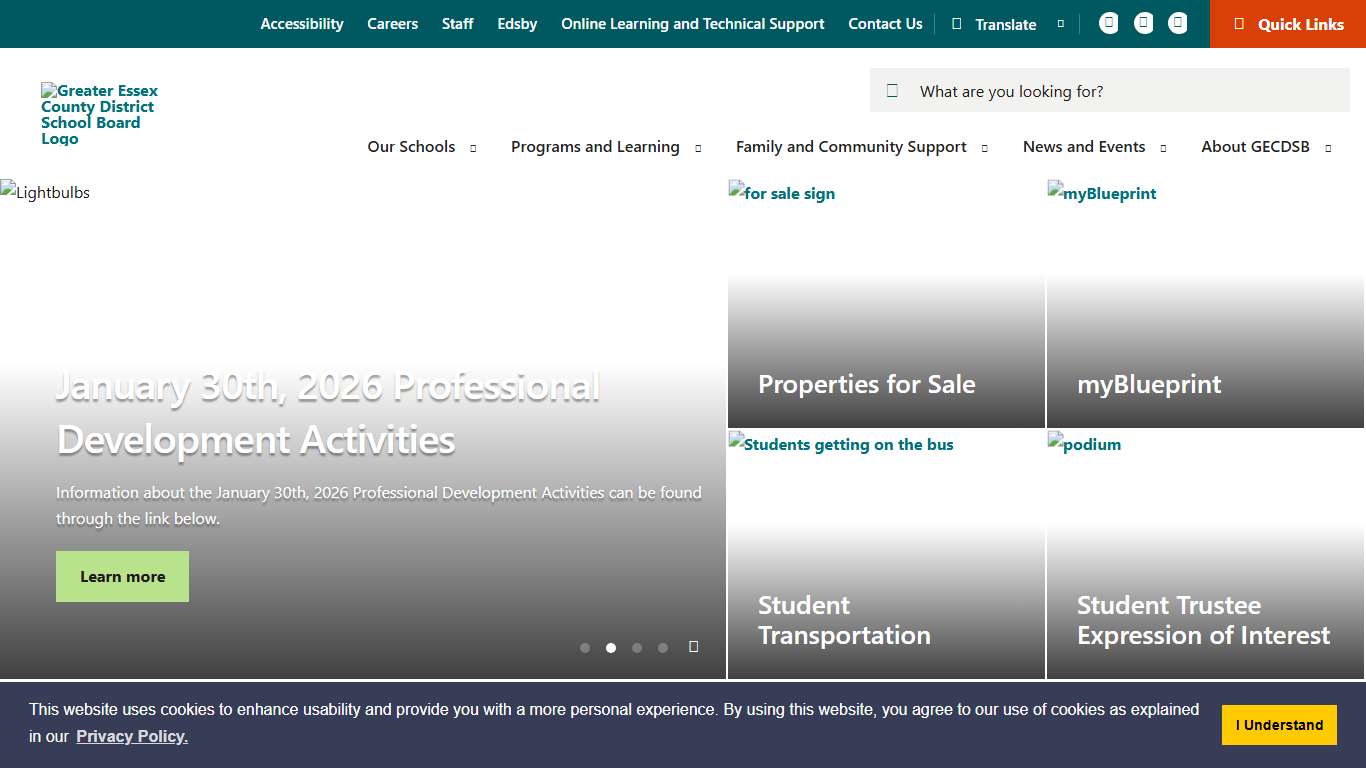
Task: Click the third social media icon in header
Action: point(1177,22)
